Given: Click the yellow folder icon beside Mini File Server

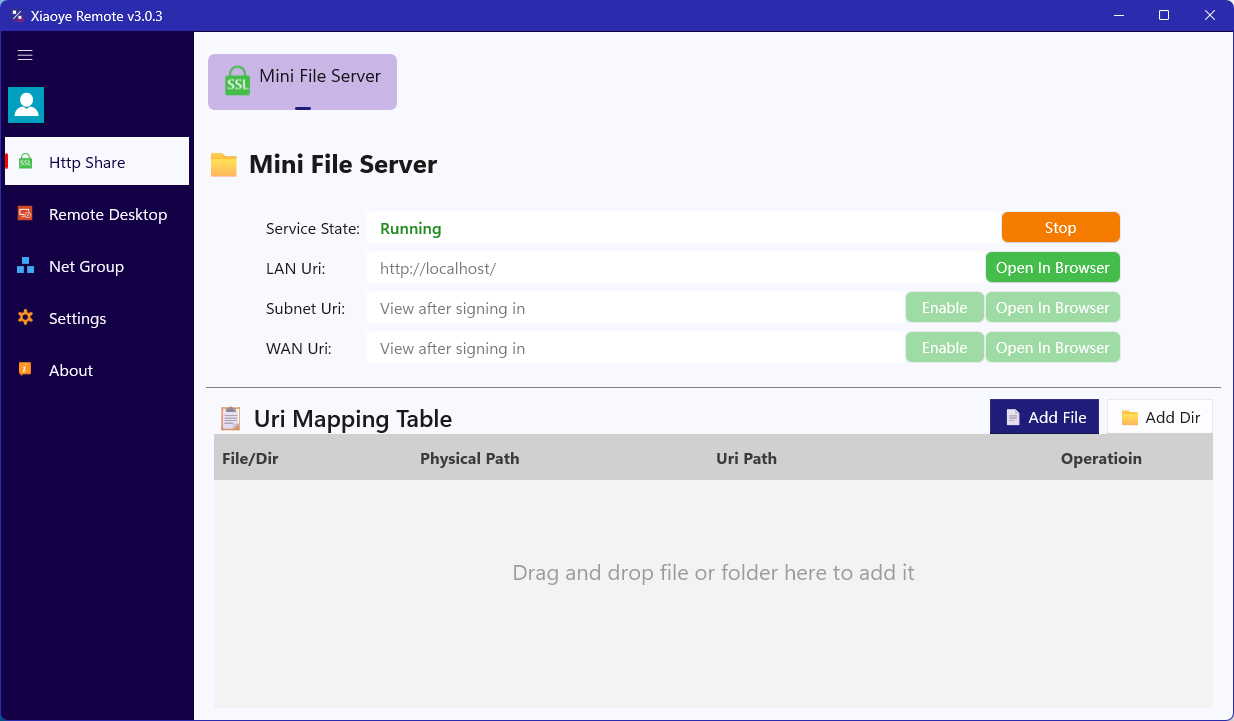Looking at the screenshot, I should coord(224,165).
